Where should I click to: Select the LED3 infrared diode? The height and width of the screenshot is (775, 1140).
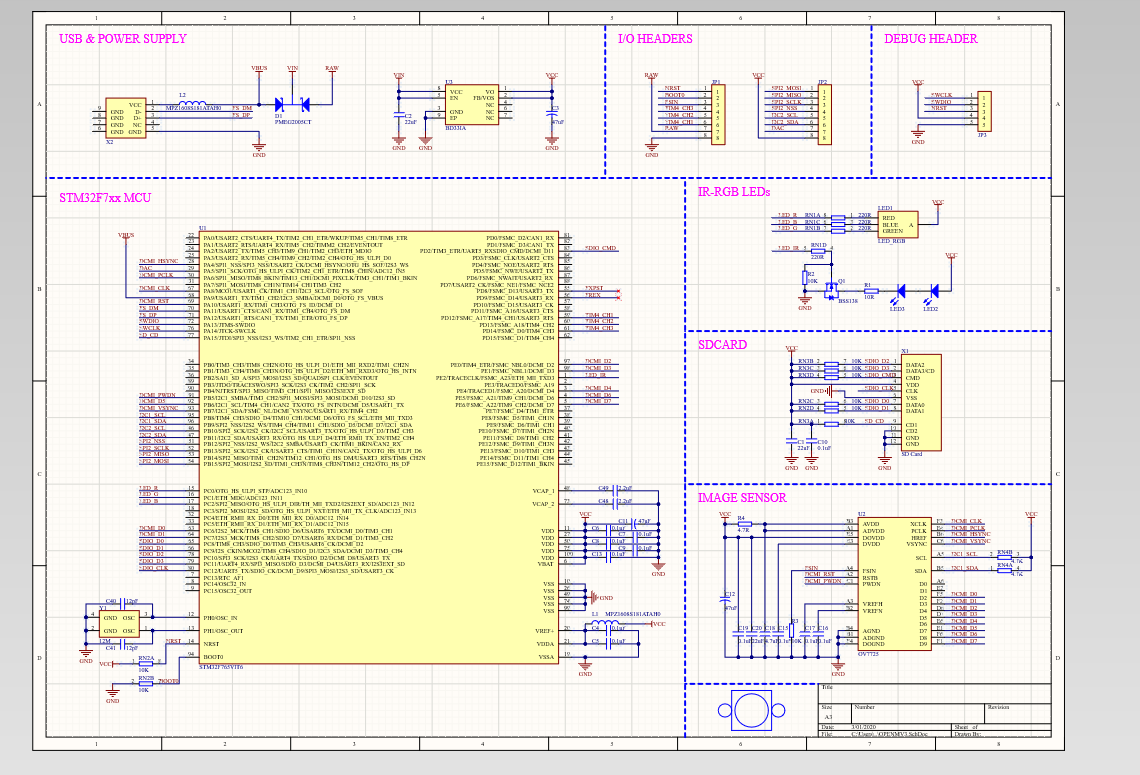[x=900, y=292]
